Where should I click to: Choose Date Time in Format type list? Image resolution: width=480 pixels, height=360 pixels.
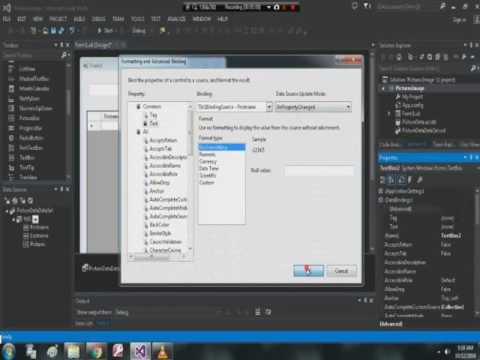click(x=209, y=168)
